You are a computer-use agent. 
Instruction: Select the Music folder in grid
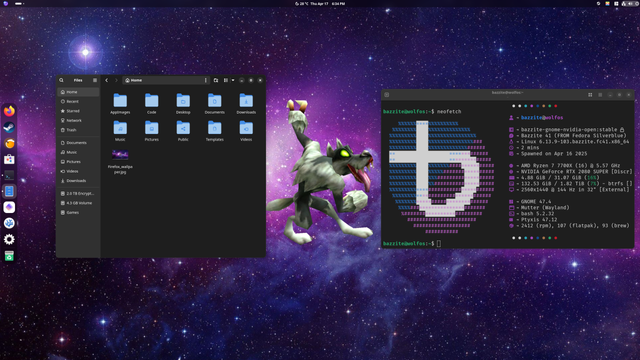120,131
